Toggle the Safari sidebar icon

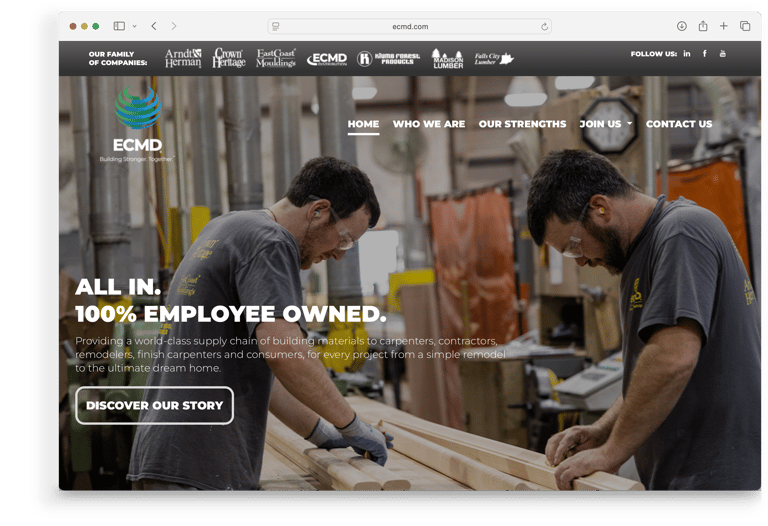click(x=119, y=26)
